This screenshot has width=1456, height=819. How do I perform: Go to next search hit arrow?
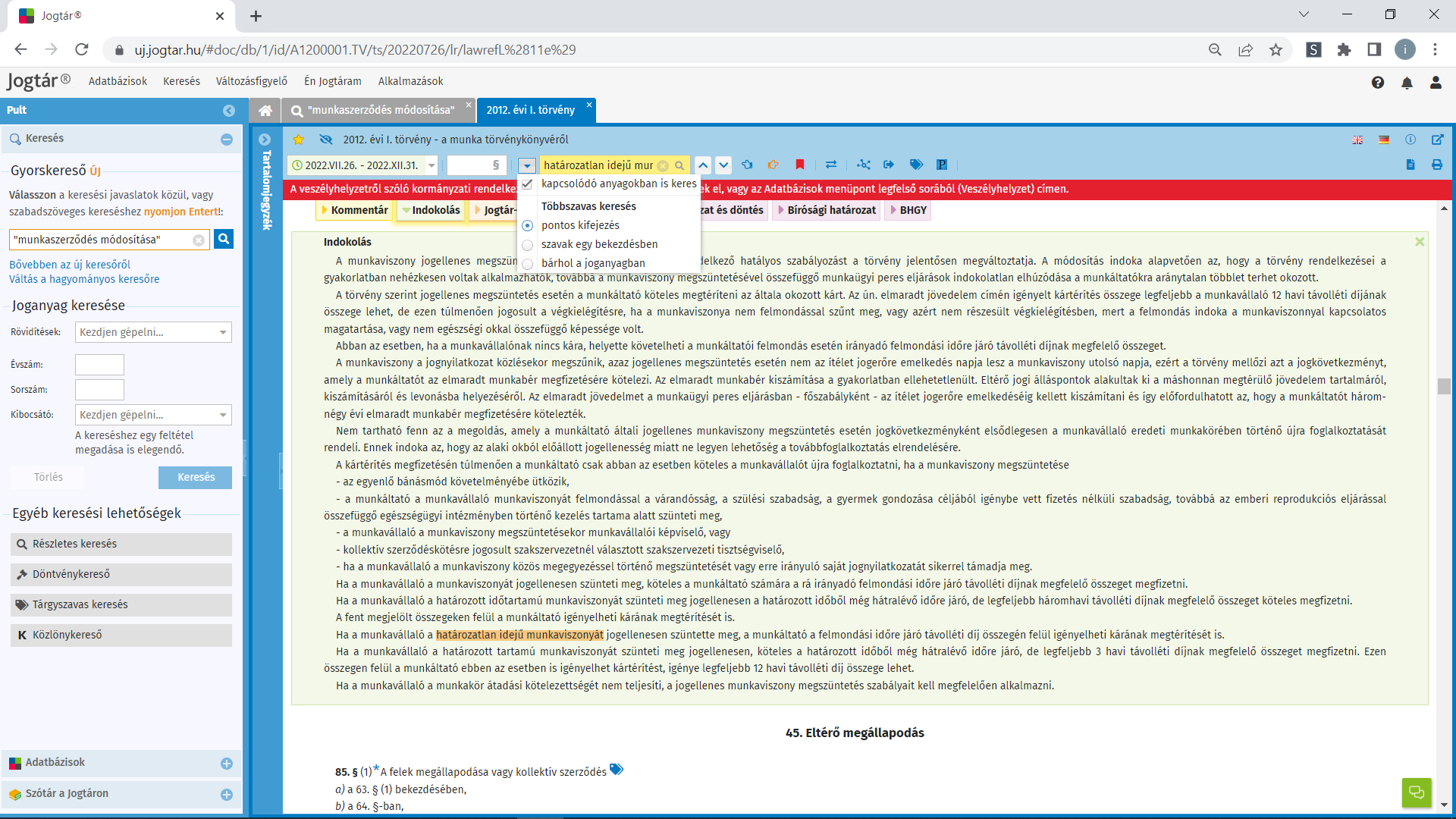coord(723,165)
